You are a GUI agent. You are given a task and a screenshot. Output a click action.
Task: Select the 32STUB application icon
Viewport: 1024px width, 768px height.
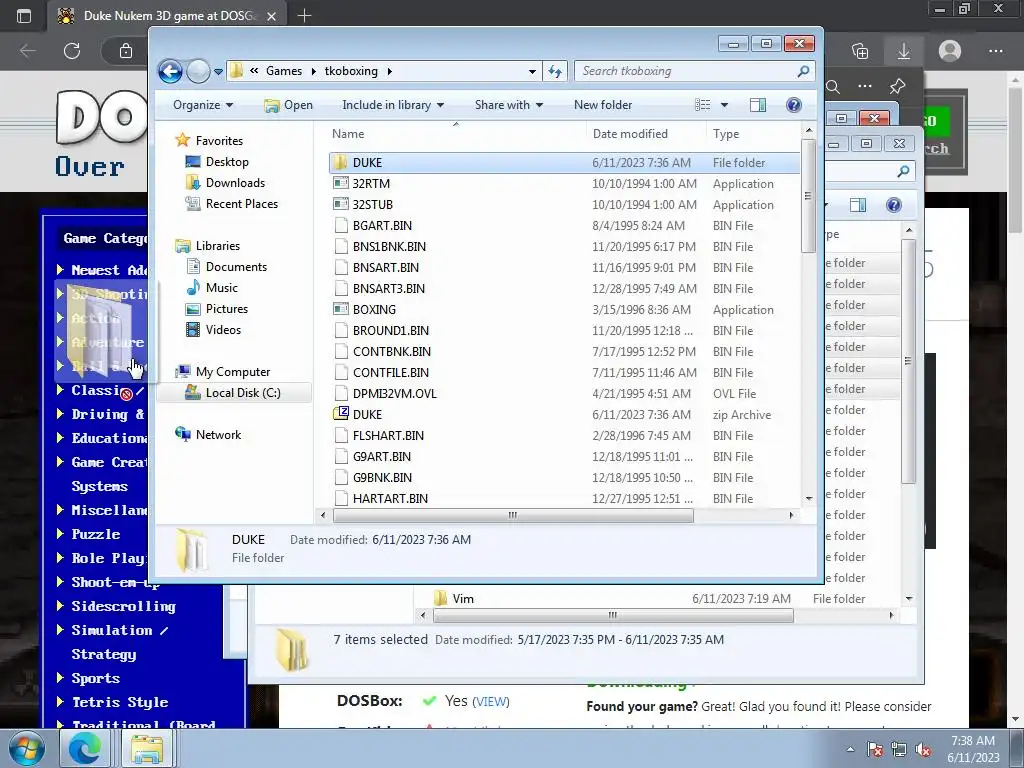[x=341, y=204]
